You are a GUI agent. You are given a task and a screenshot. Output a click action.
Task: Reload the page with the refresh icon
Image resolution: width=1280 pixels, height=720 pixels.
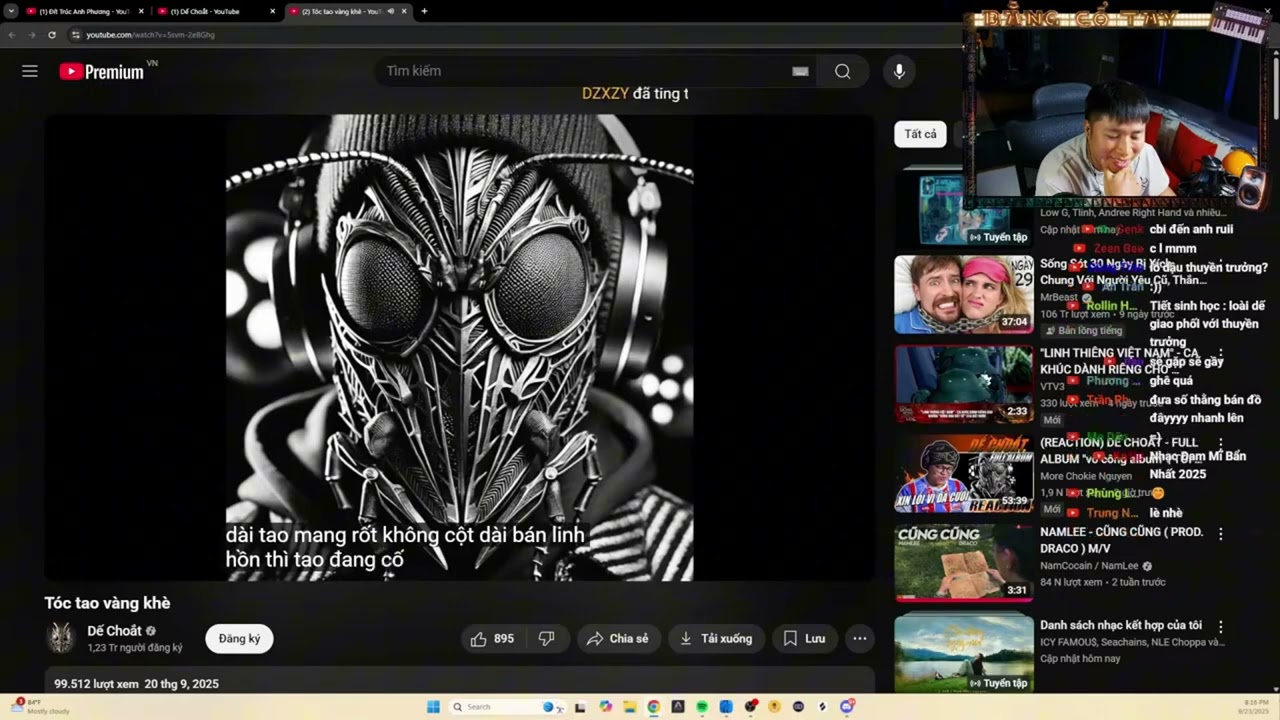click(52, 34)
